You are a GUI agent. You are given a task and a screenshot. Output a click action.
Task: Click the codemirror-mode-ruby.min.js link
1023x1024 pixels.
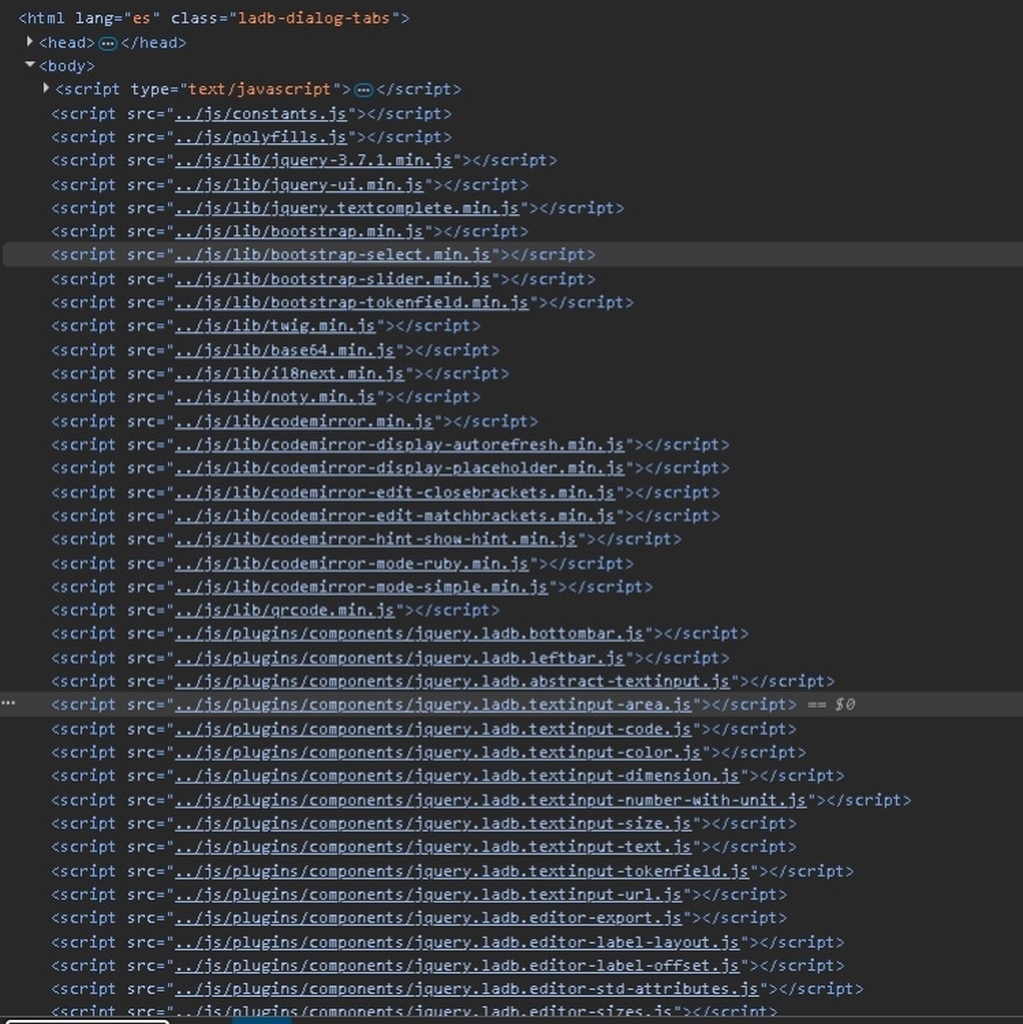(x=351, y=563)
